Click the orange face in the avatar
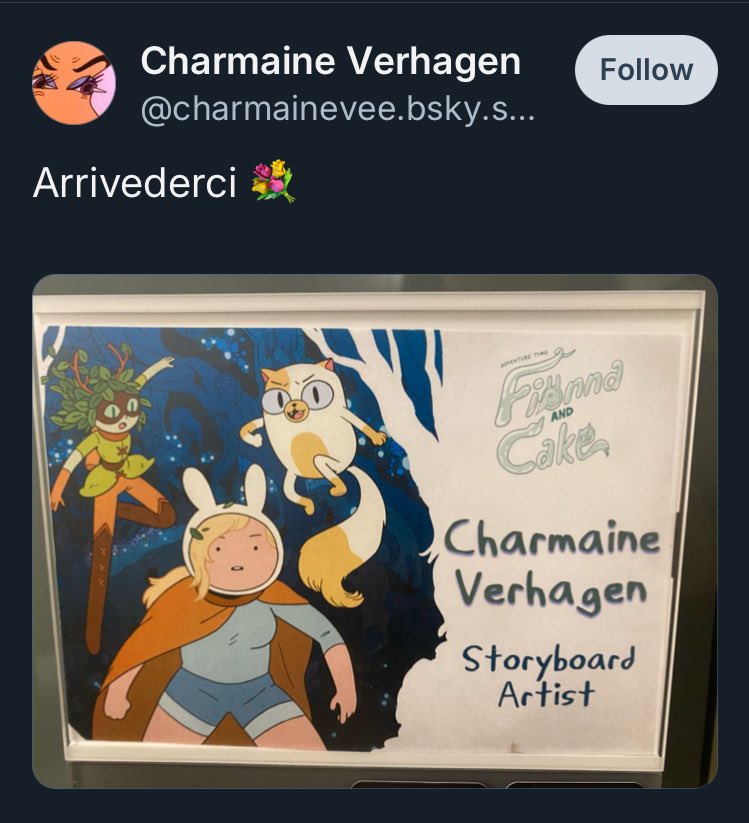The height and width of the screenshot is (823, 749). pos(74,83)
